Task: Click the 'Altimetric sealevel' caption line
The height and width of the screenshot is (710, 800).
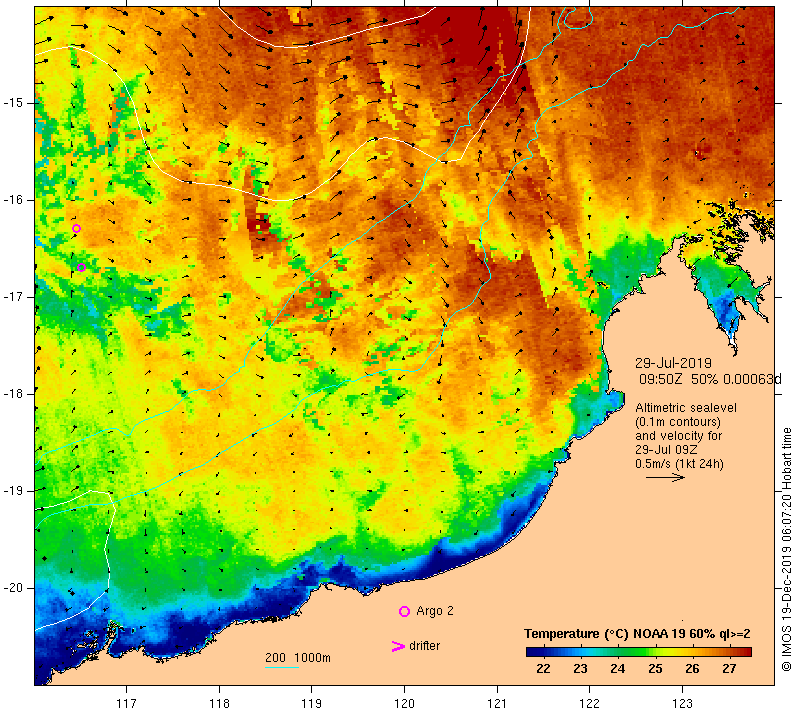Action: tap(686, 408)
